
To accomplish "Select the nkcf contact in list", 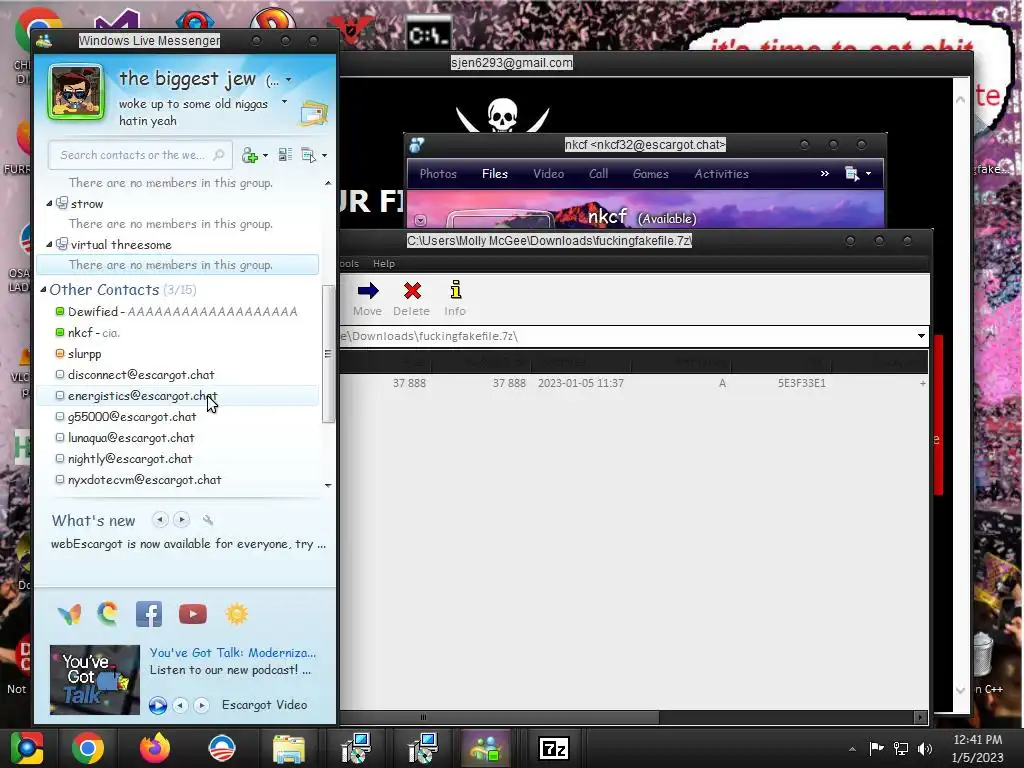I will click(x=177, y=332).
